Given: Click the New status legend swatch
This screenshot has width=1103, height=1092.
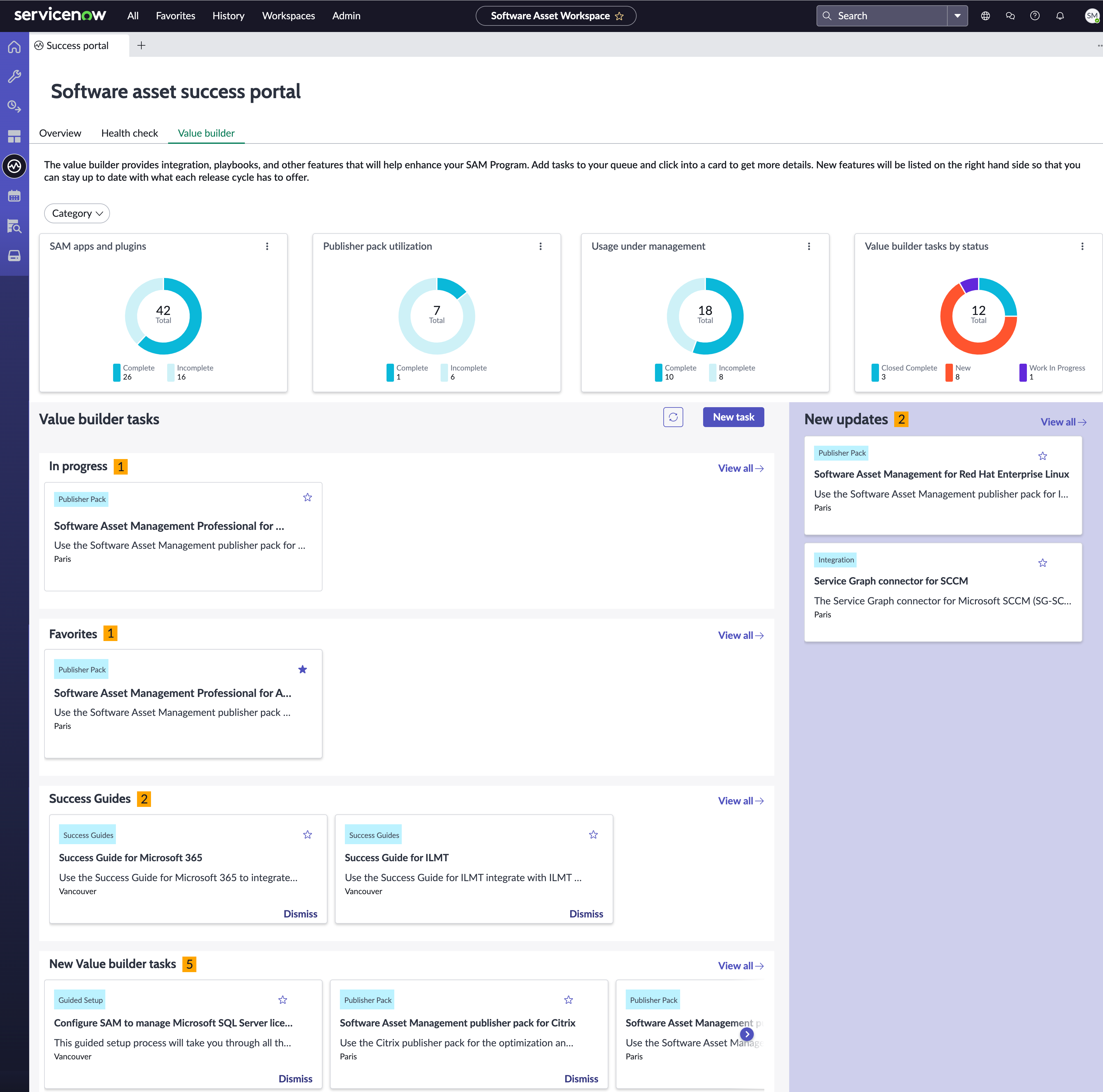Looking at the screenshot, I should 949,372.
